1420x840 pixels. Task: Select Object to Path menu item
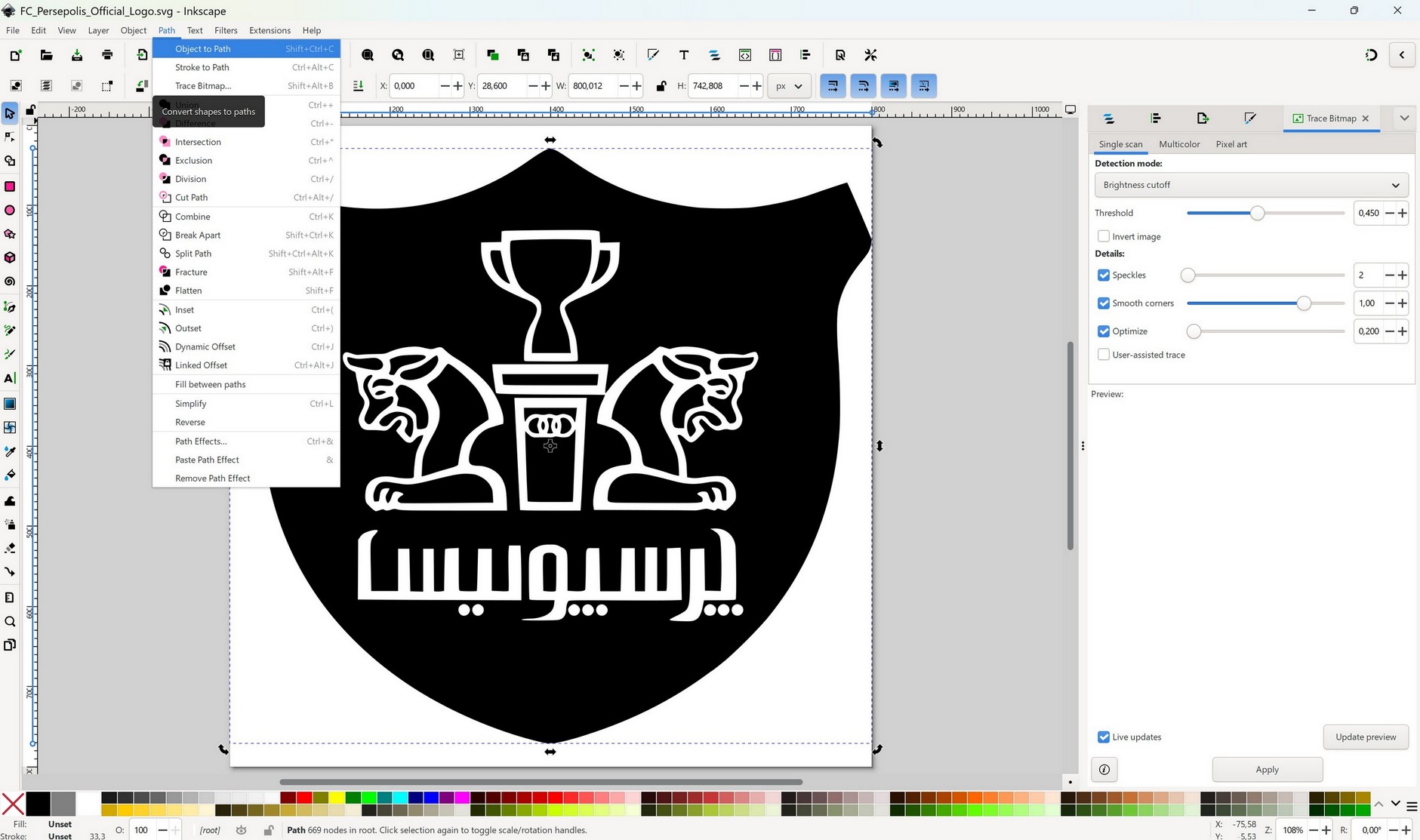pyautogui.click(x=246, y=48)
